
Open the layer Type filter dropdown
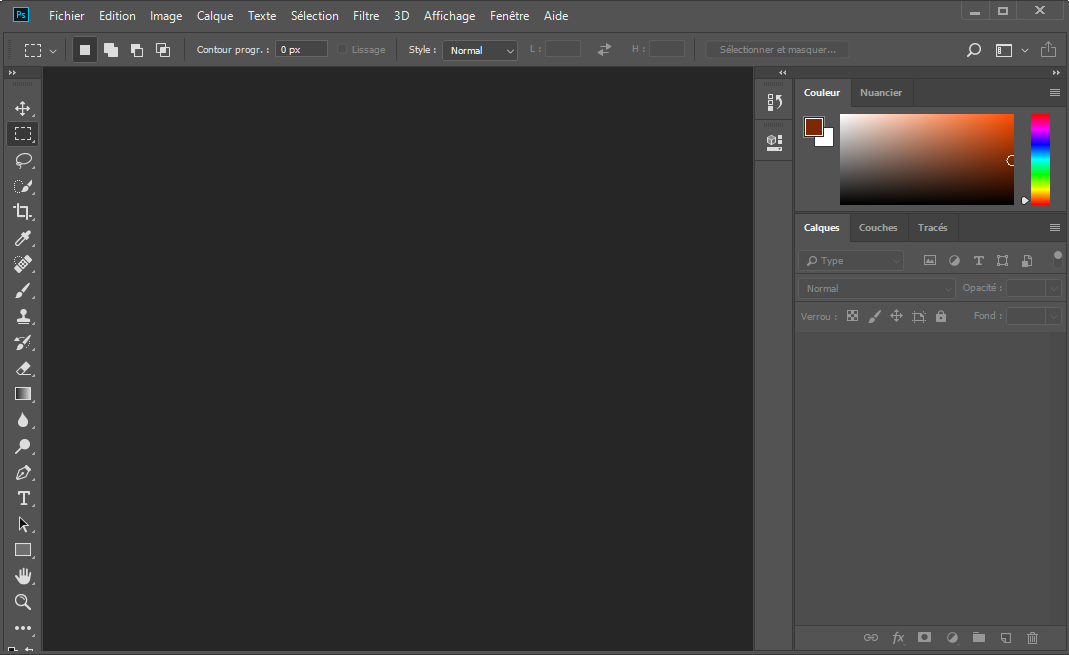(x=851, y=260)
